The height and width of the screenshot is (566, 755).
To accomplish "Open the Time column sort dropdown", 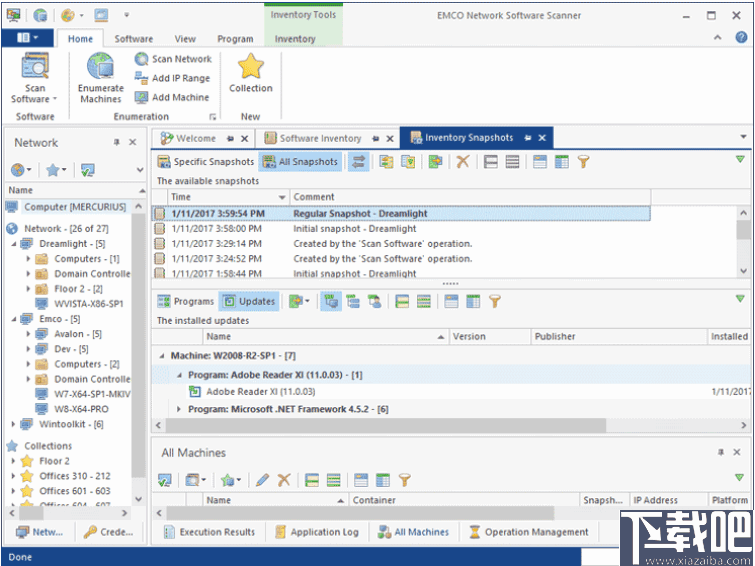I will coord(282,197).
